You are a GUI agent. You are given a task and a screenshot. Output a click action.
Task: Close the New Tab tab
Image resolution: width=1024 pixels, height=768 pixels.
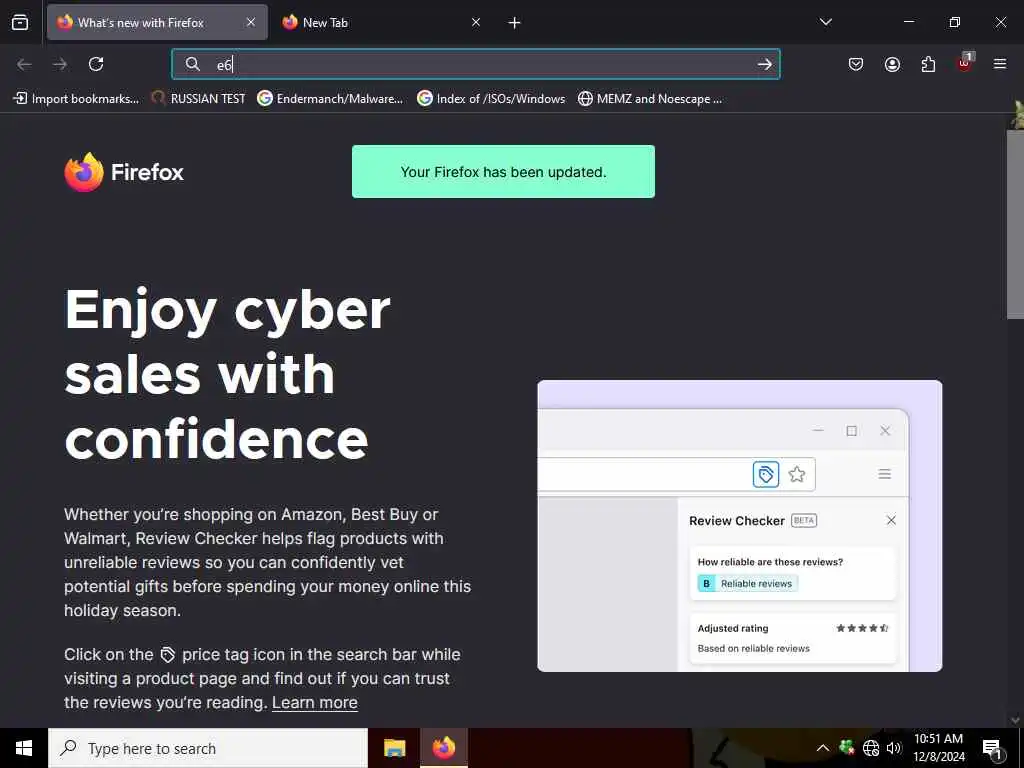click(476, 23)
